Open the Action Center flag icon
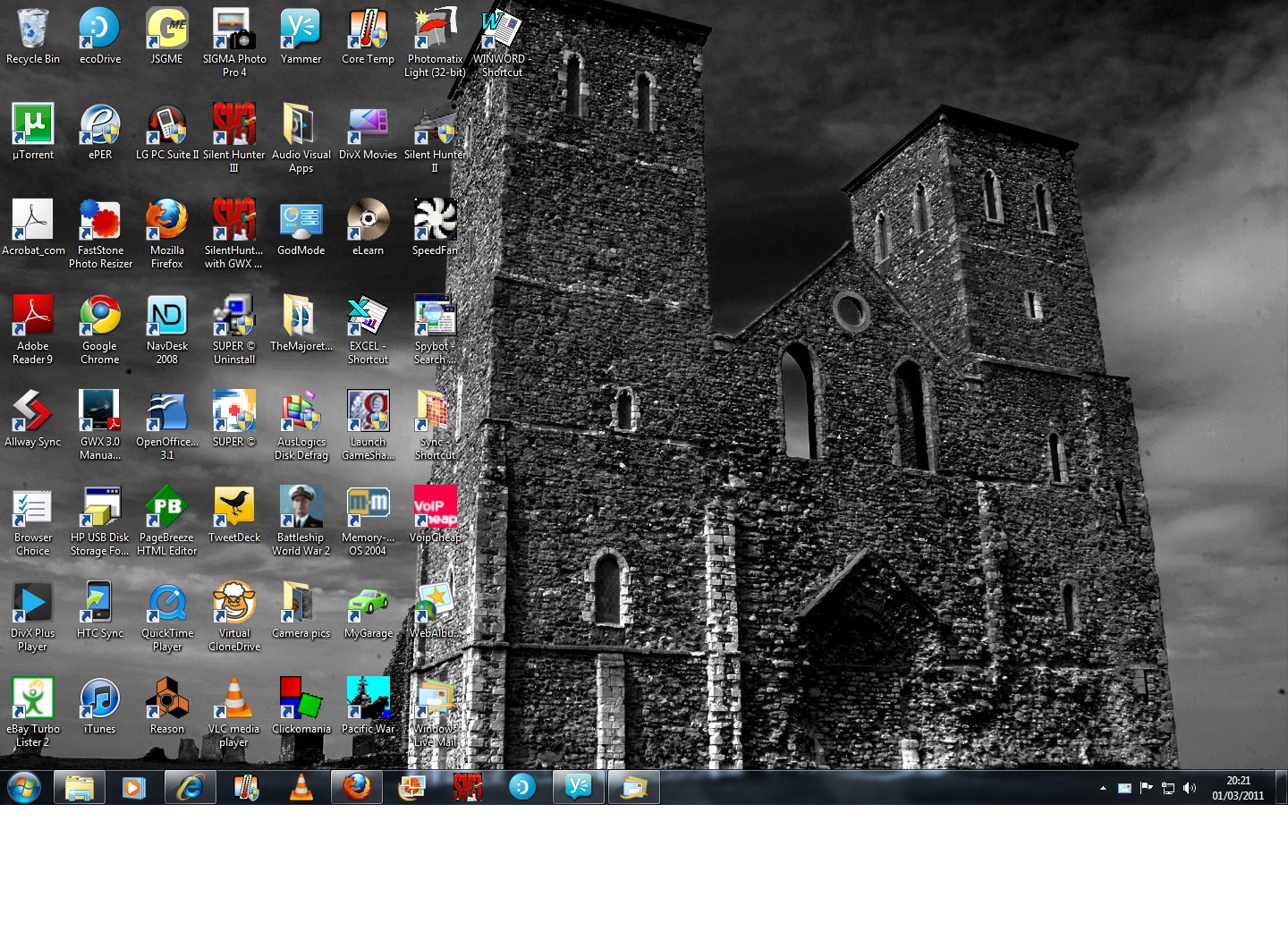Image resolution: width=1288 pixels, height=948 pixels. (1146, 788)
